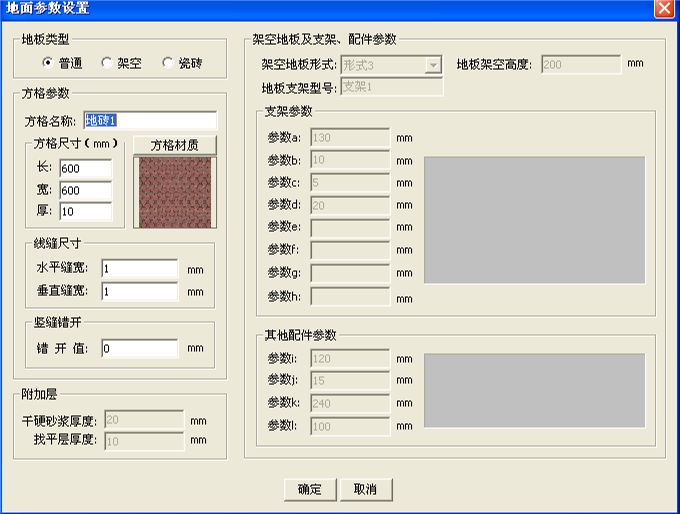Confirm settings with the 确定 button
The image size is (680, 514).
click(310, 489)
